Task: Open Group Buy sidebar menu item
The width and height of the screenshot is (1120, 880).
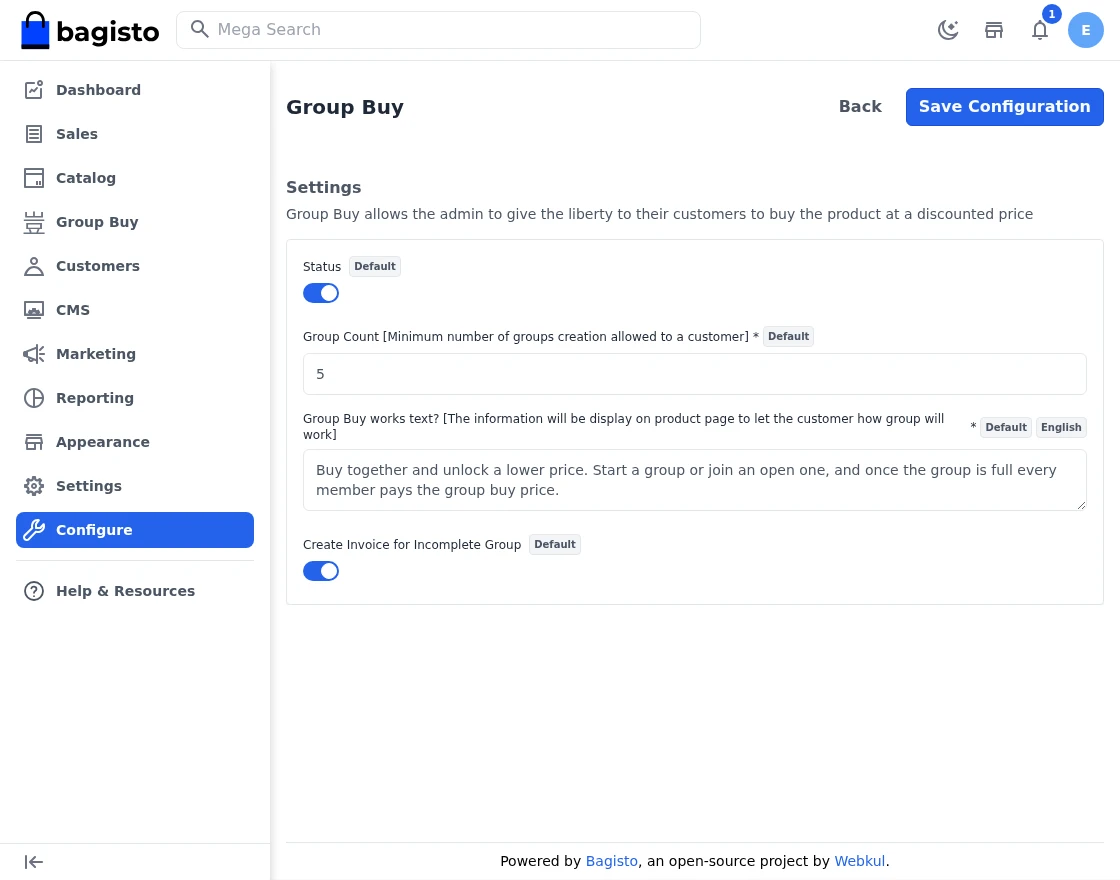Action: [135, 222]
